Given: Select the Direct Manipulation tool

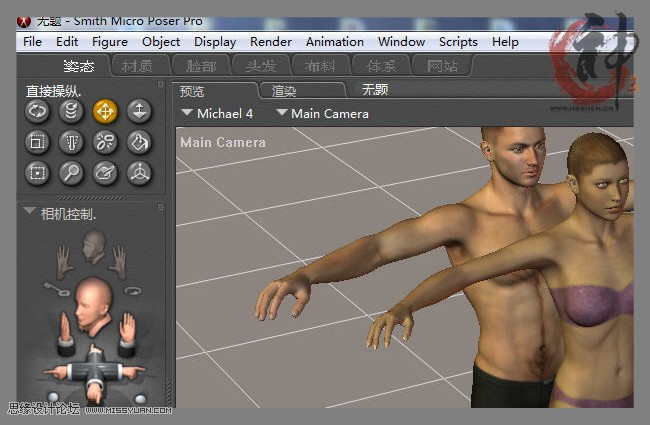Looking at the screenshot, I should [139, 173].
